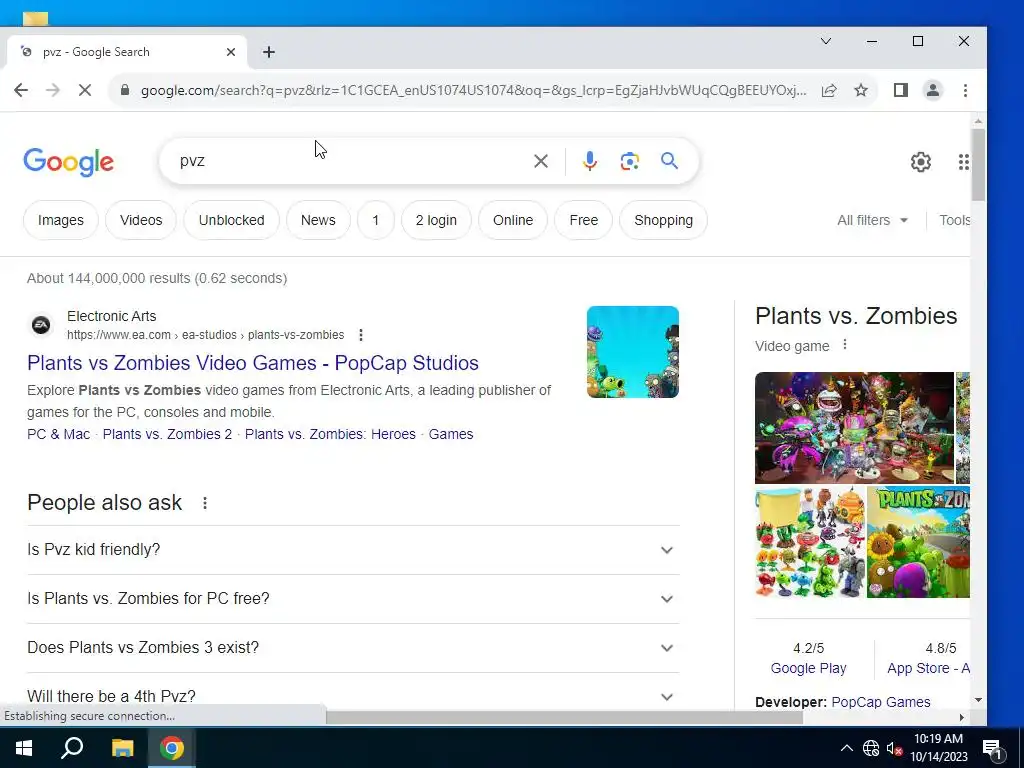The width and height of the screenshot is (1024, 768).
Task: Open the Google apps grid
Action: point(963,161)
